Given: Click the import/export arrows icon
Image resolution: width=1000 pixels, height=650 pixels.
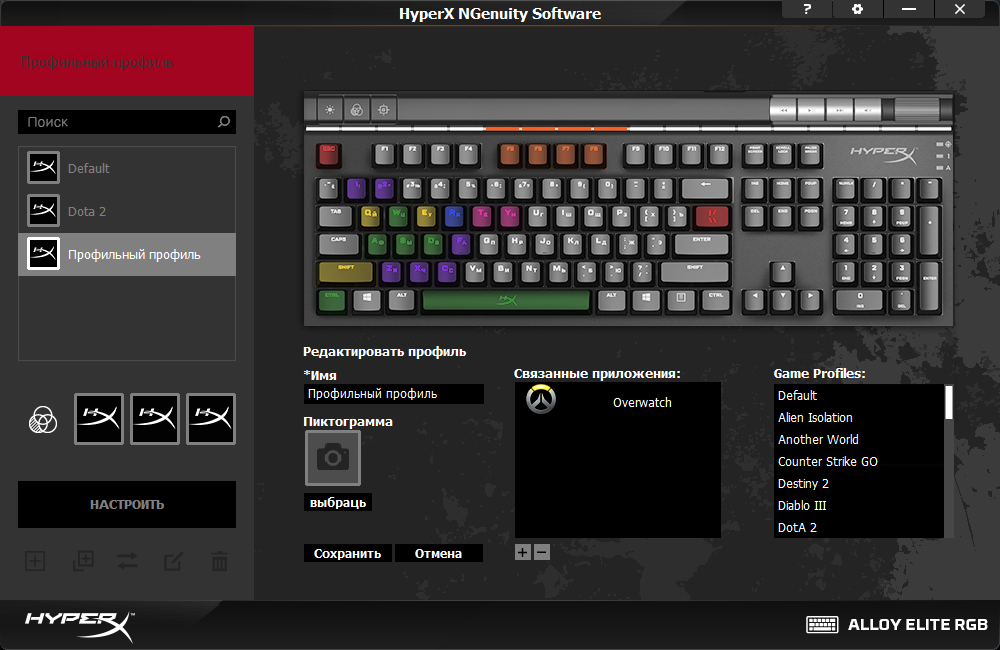Looking at the screenshot, I should click(128, 561).
